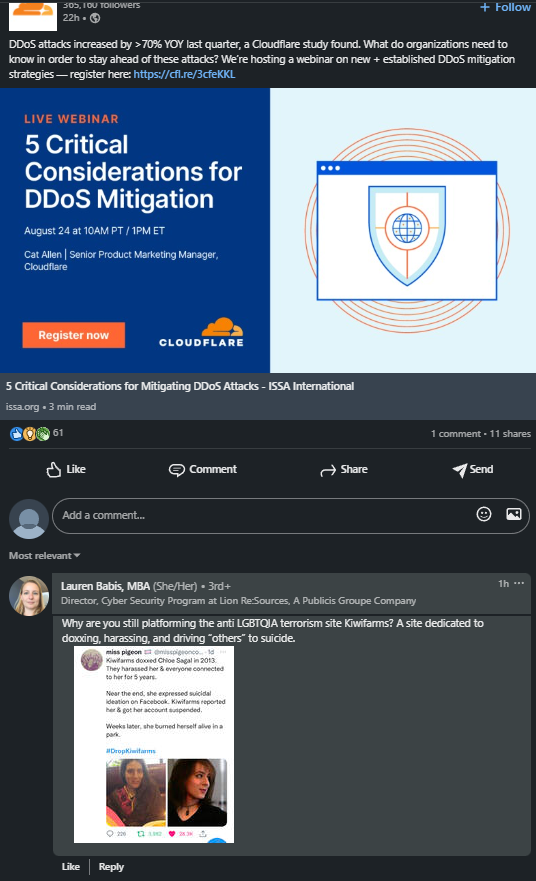Follow the Cloudflare page
The width and height of the screenshot is (536, 881).
tap(505, 7)
